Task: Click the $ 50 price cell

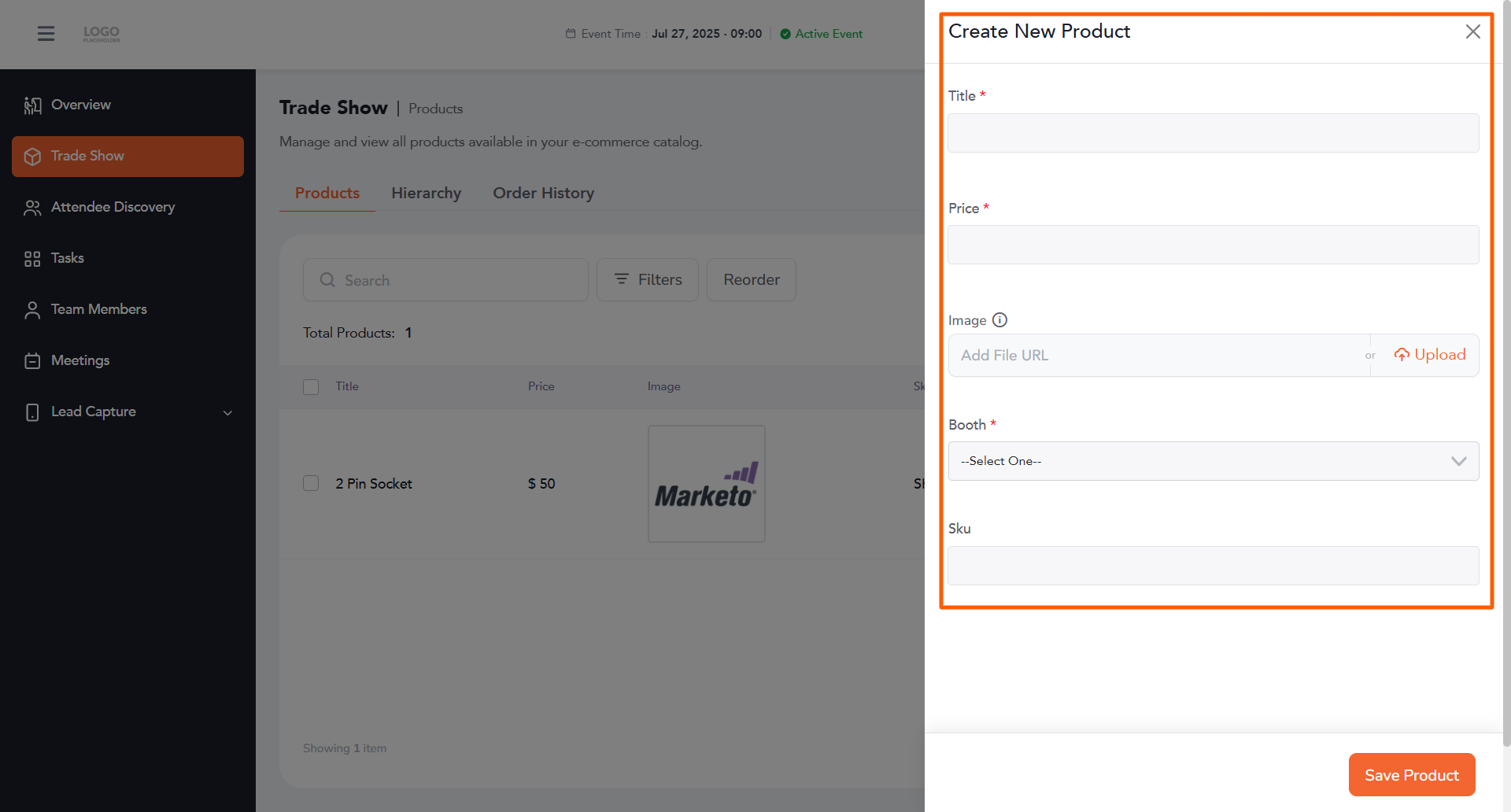Action: pos(541,484)
